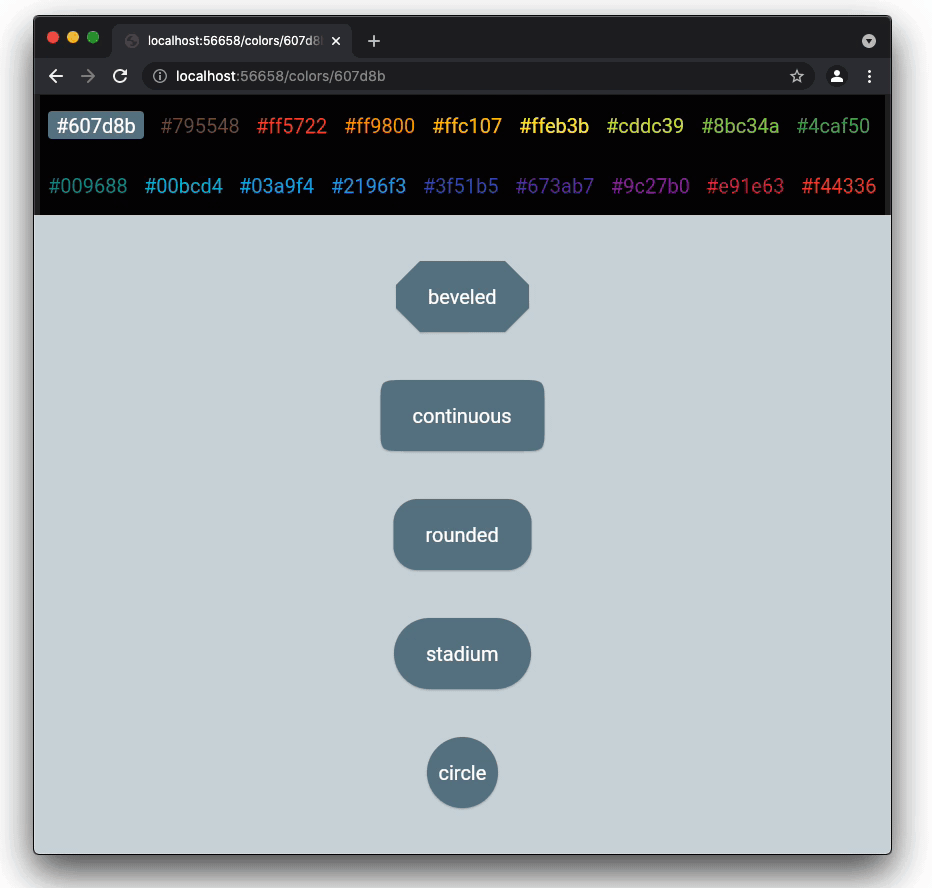Bookmark this page with the star icon
The width and height of the screenshot is (932, 888).
click(x=796, y=76)
